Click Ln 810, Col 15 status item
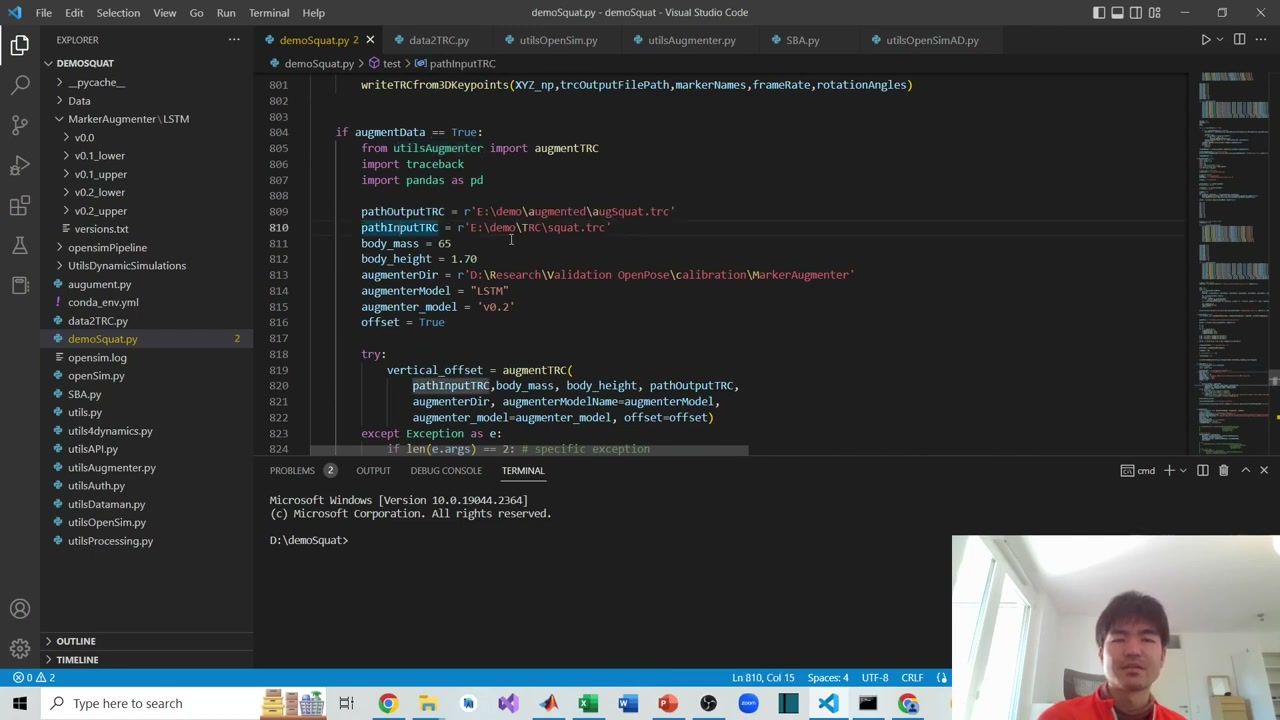This screenshot has height=720, width=1280. point(763,678)
